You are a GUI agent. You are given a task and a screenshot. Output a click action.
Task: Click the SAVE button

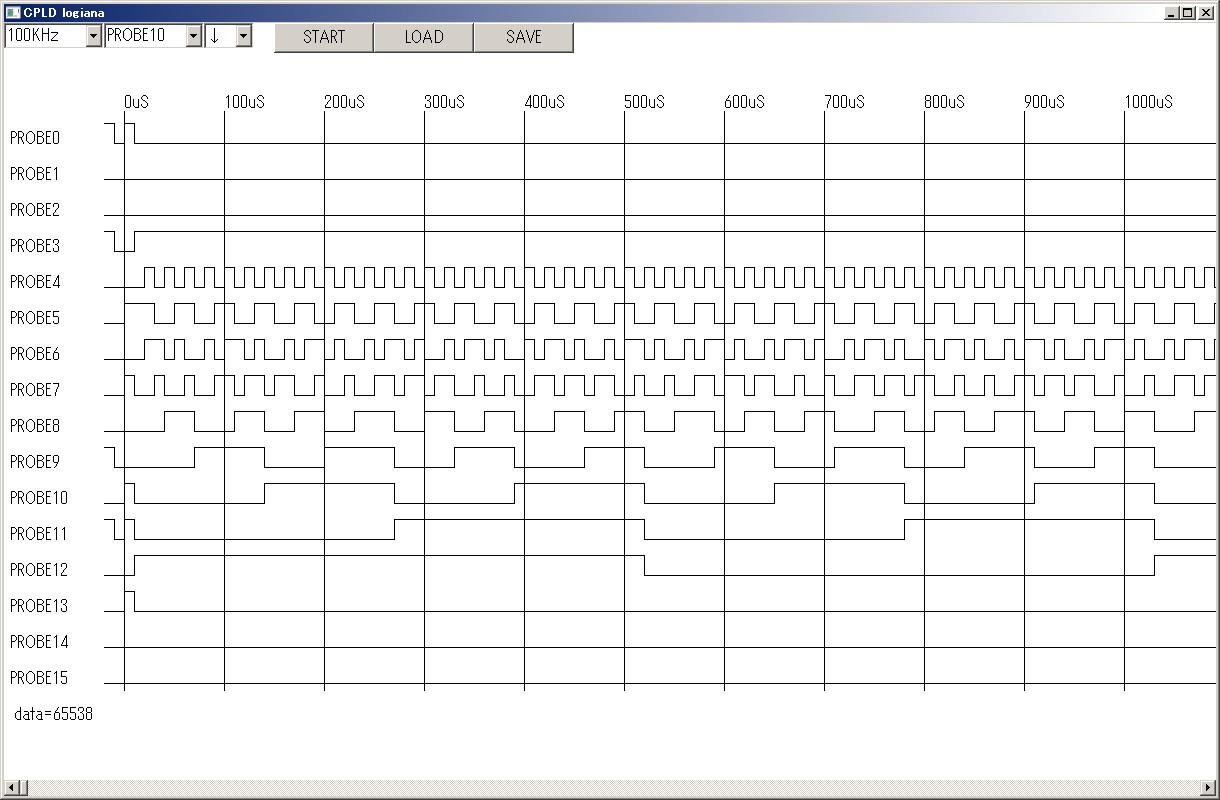pos(524,37)
